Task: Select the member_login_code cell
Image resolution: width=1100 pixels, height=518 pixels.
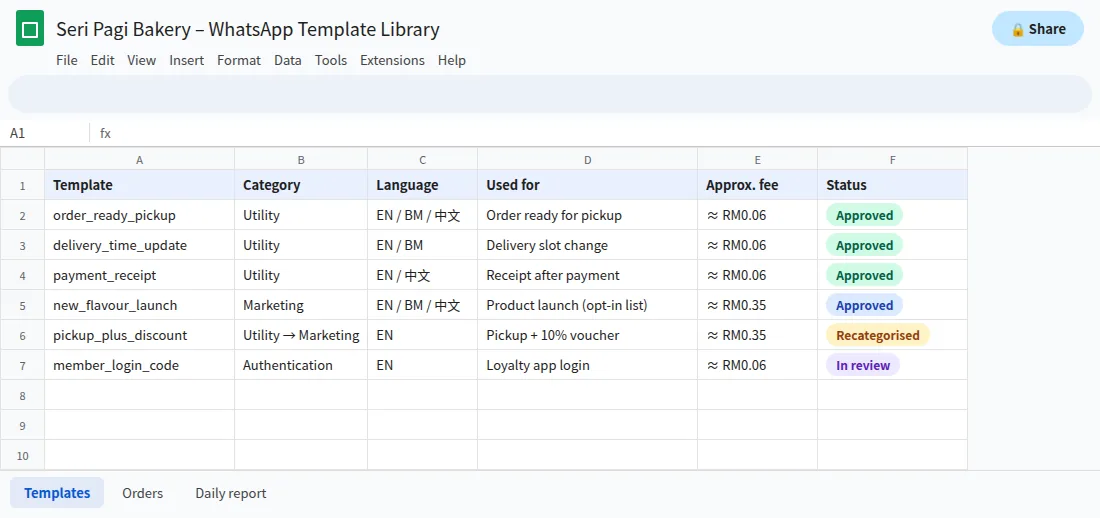Action: point(140,365)
